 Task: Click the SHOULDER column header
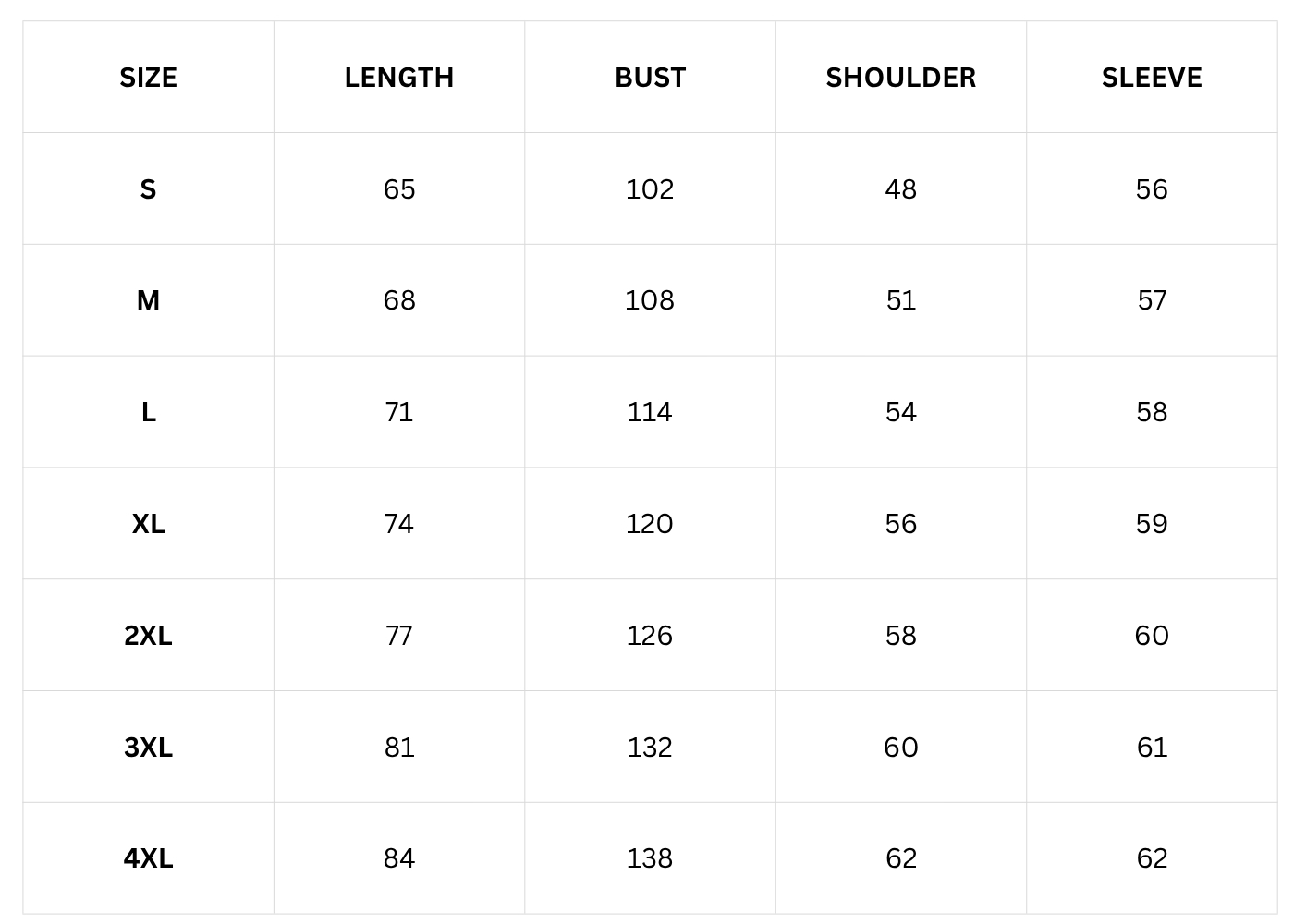[x=900, y=78]
